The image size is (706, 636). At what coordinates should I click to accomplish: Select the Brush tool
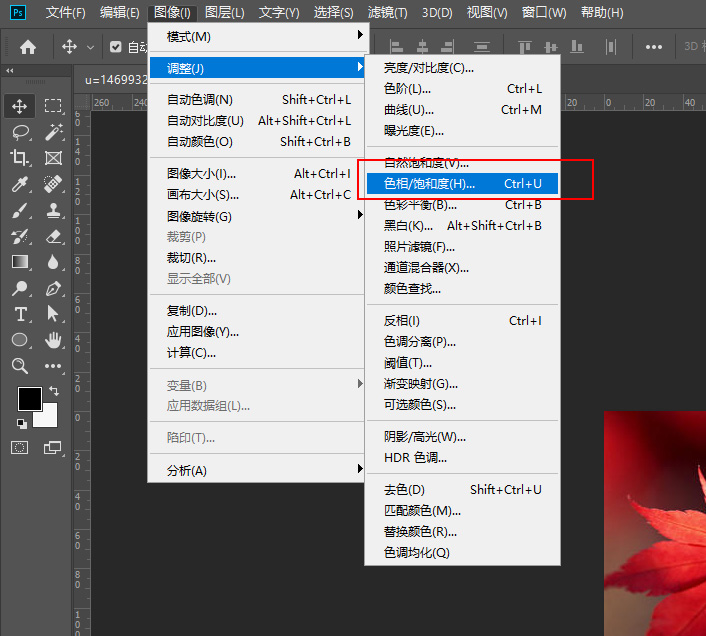(x=20, y=210)
